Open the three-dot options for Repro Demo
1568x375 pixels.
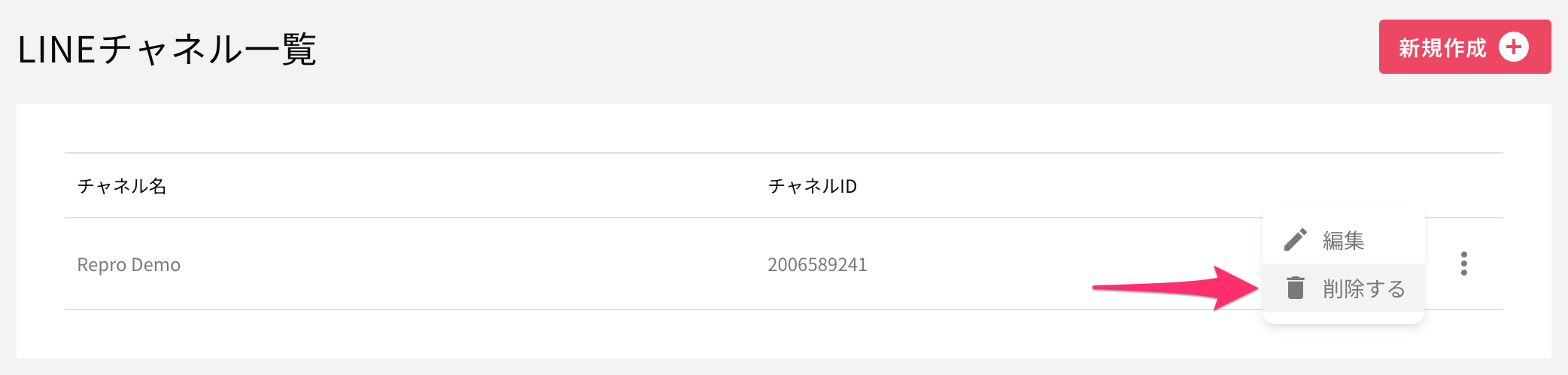[x=1463, y=264]
